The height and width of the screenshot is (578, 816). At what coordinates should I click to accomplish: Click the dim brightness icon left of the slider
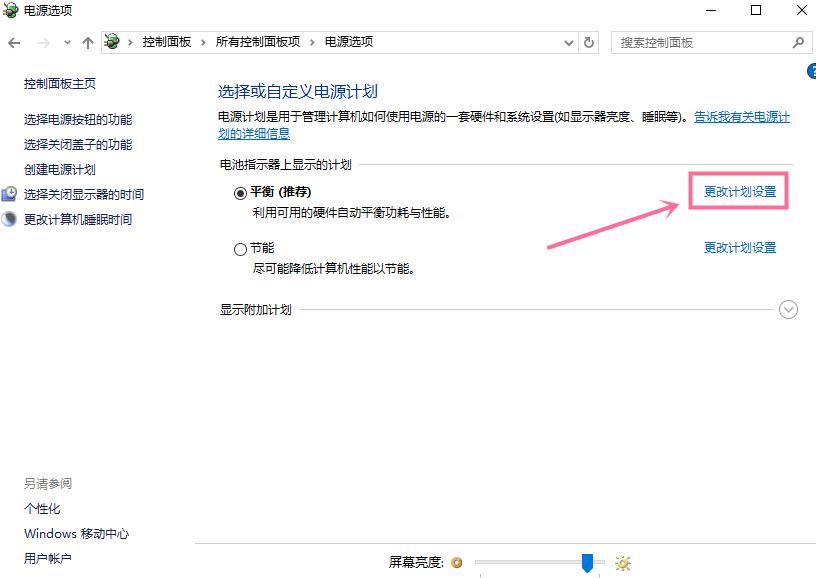457,563
